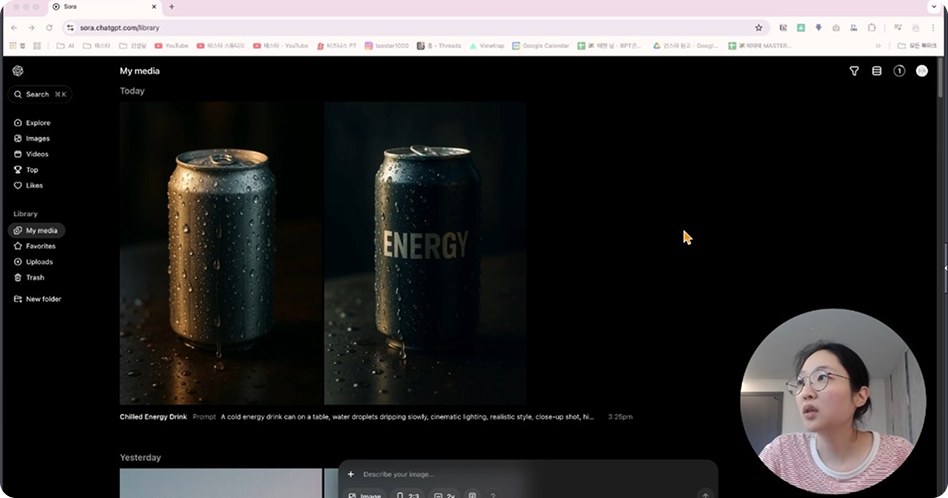
Task: Click plus icon to attach media
Action: (351, 474)
